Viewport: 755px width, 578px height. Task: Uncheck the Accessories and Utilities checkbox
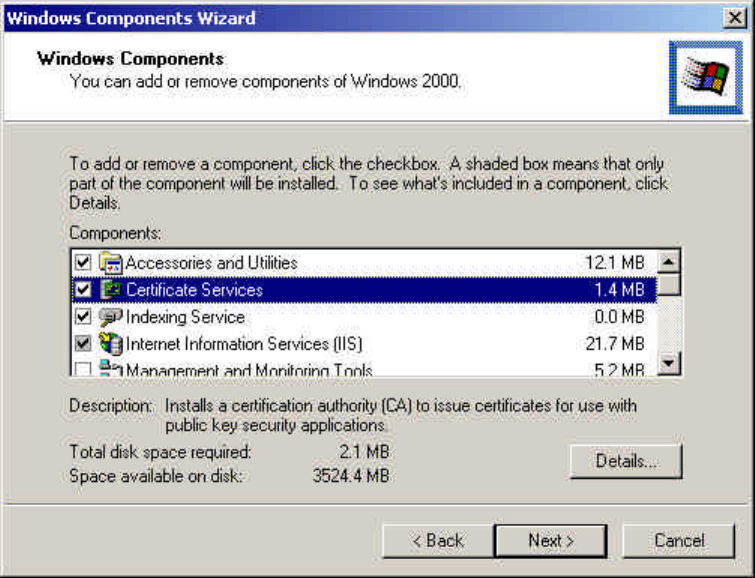click(83, 263)
